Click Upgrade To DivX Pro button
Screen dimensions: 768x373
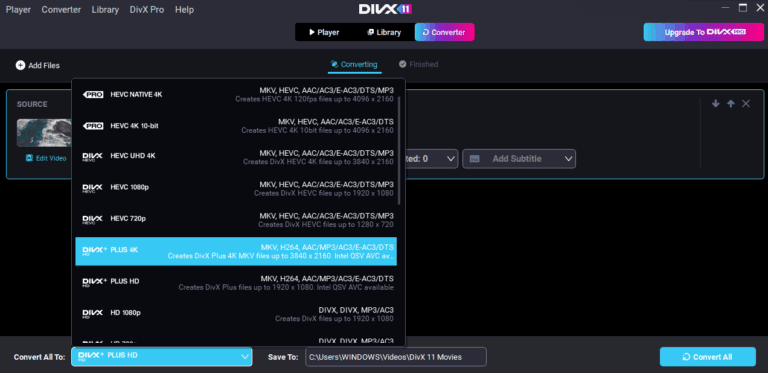pyautogui.click(x=703, y=32)
